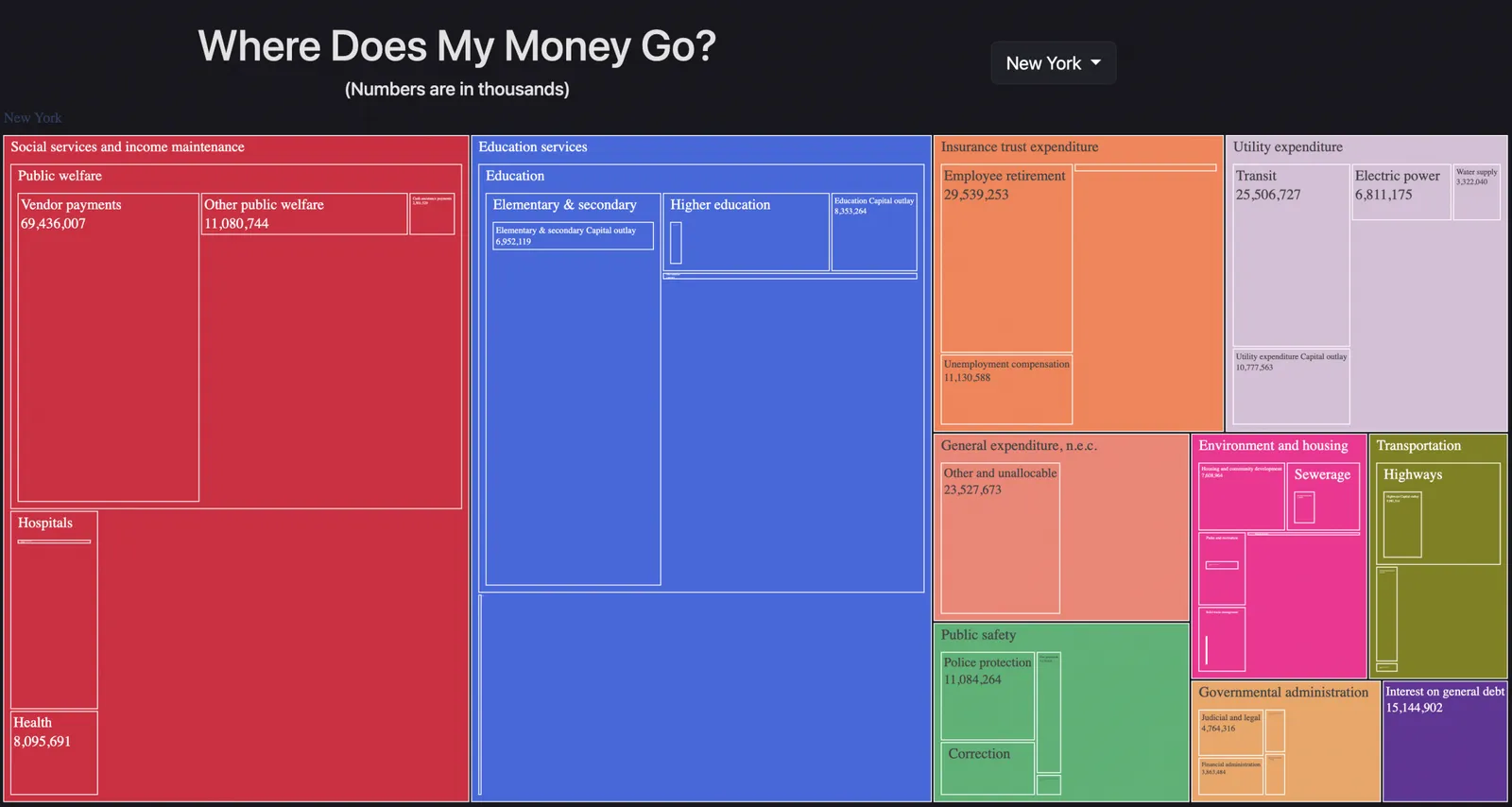Select the Water supply tile
This screenshot has height=807, width=1512.
(1476, 193)
